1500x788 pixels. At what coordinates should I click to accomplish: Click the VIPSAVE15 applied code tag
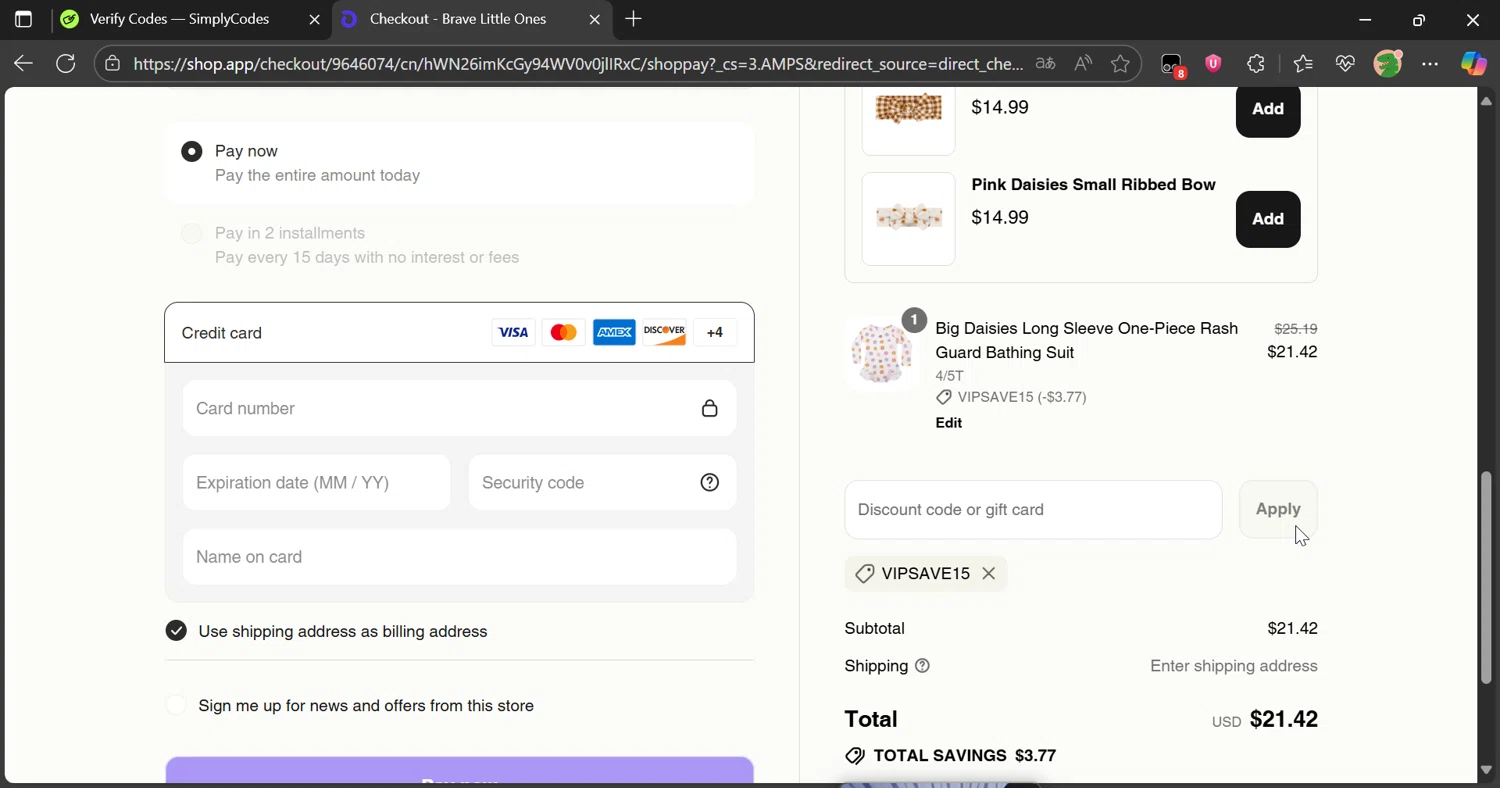coord(926,574)
